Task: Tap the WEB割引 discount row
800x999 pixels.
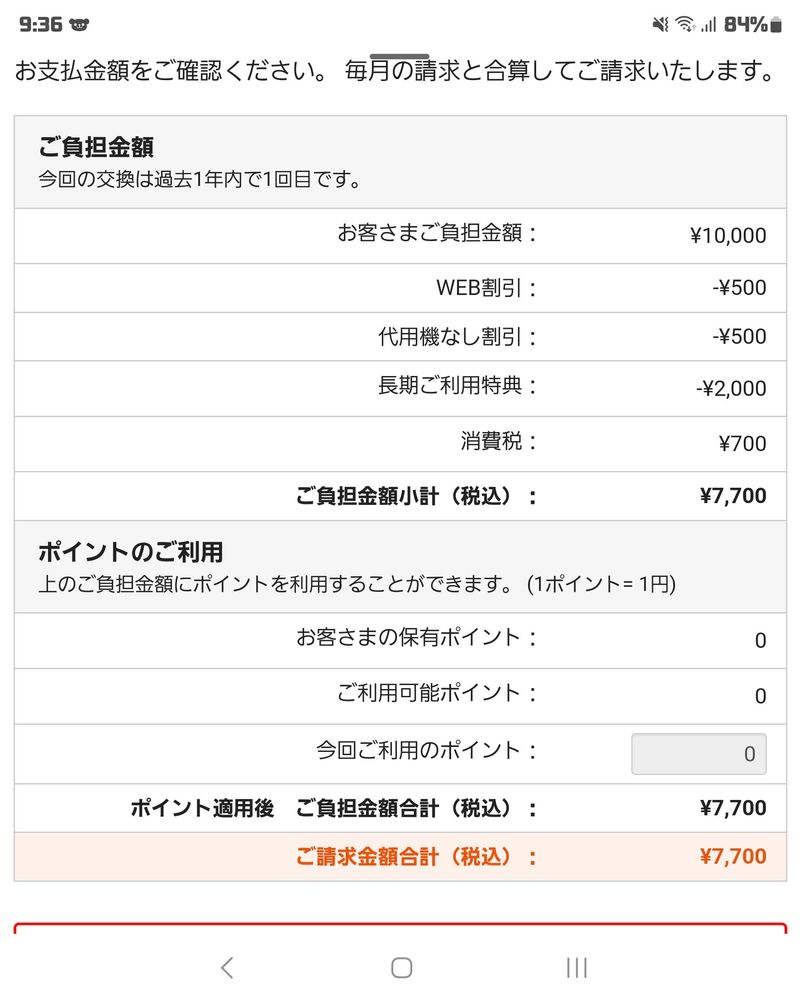Action: pos(400,288)
